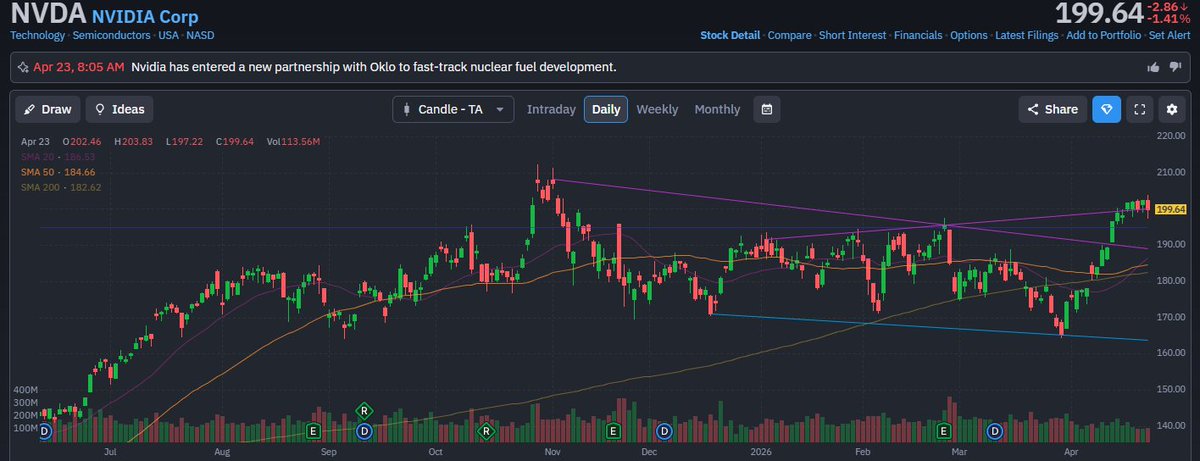Open the Compare link
This screenshot has width=1200, height=461.
[789, 35]
